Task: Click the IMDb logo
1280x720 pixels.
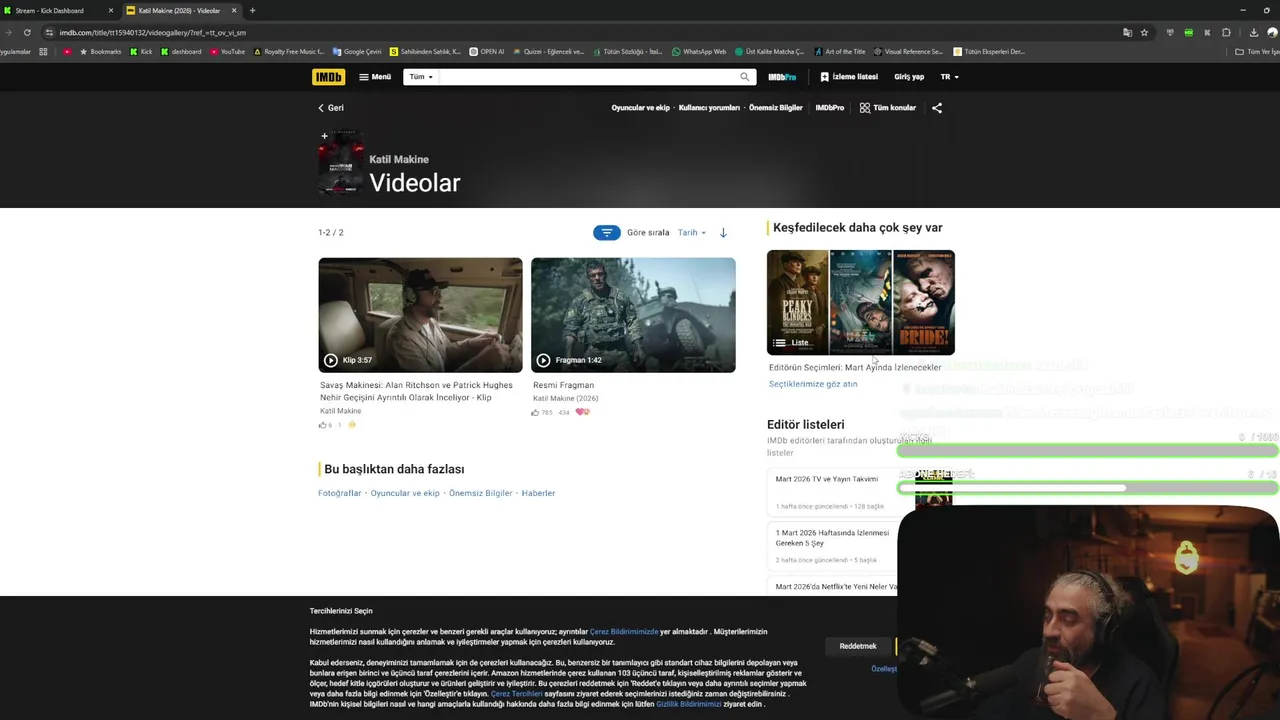Action: coord(328,77)
